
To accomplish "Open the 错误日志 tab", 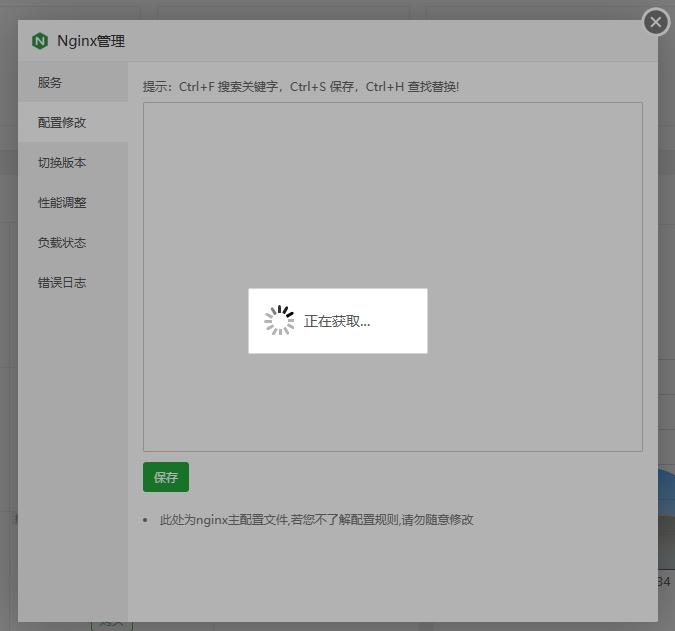I will pos(73,282).
